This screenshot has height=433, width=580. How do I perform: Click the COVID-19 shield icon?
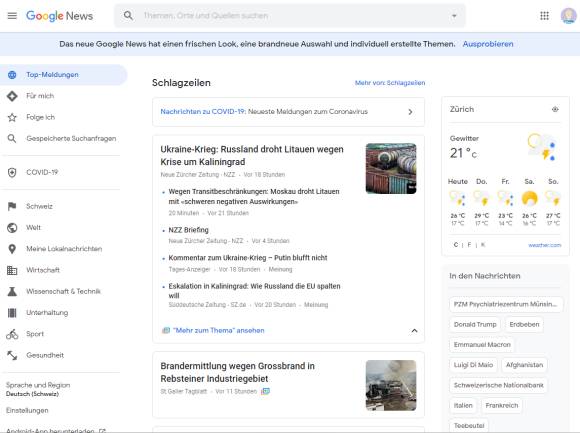tap(12, 172)
